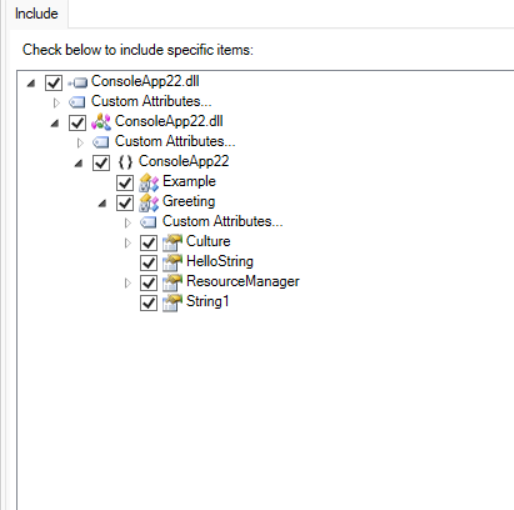Viewport: 514px width, 510px height.
Task: Collapse the top-level ConsoleApp22.dll node
Action: tap(31, 83)
